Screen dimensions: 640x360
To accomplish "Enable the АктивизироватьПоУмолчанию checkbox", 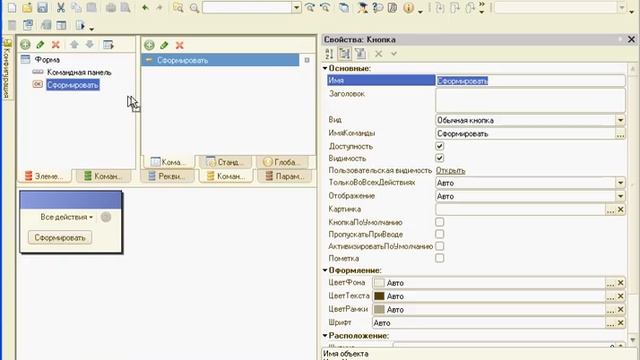I will coord(440,246).
